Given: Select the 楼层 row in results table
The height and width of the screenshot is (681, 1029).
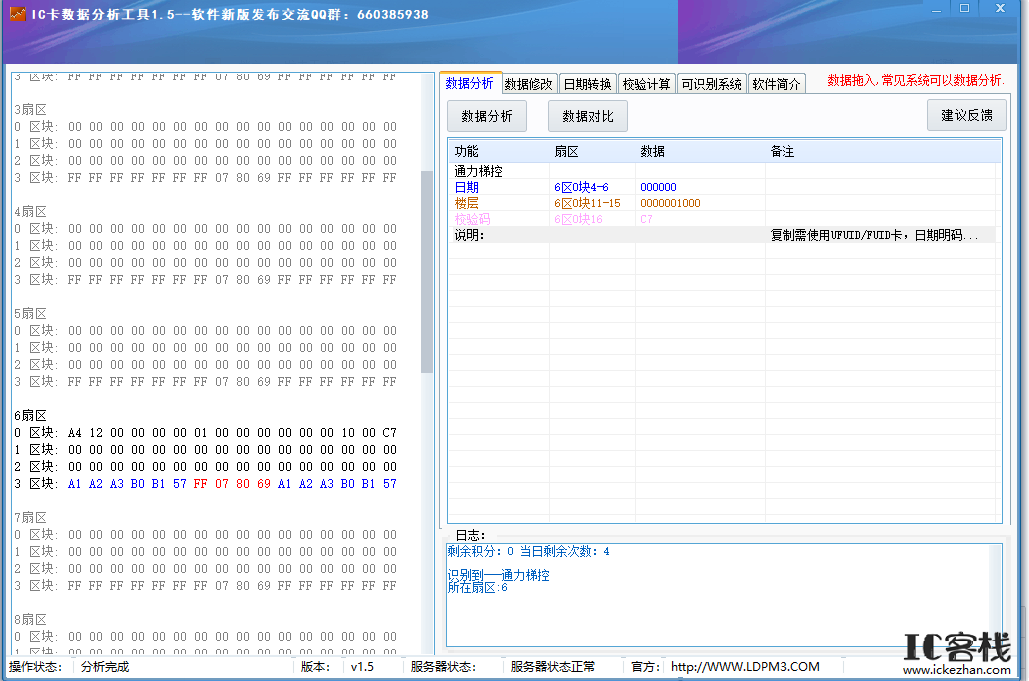Looking at the screenshot, I should (724, 203).
